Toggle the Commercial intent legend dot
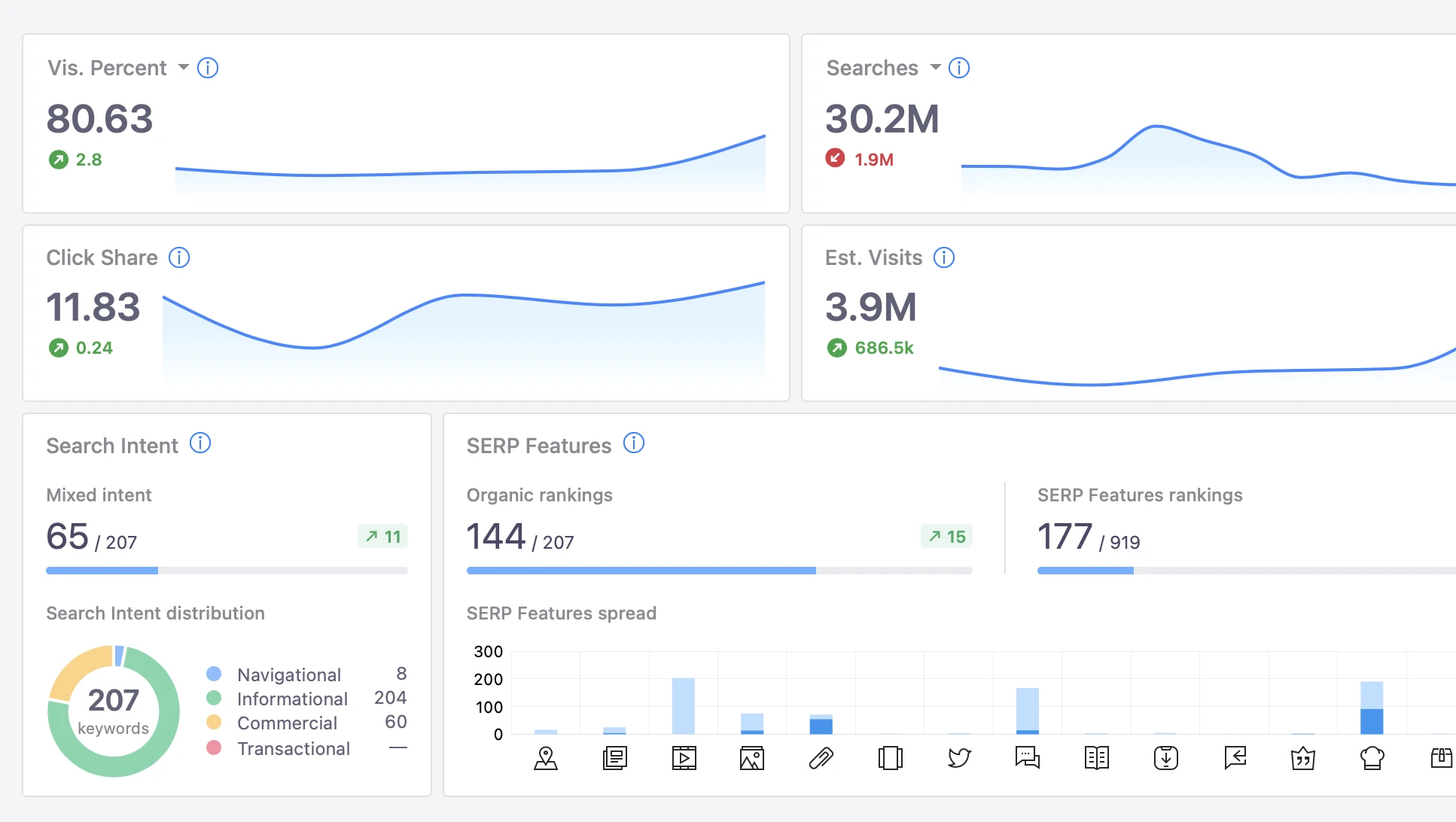Screen dimensions: 1456x822 pyautogui.click(x=215, y=723)
